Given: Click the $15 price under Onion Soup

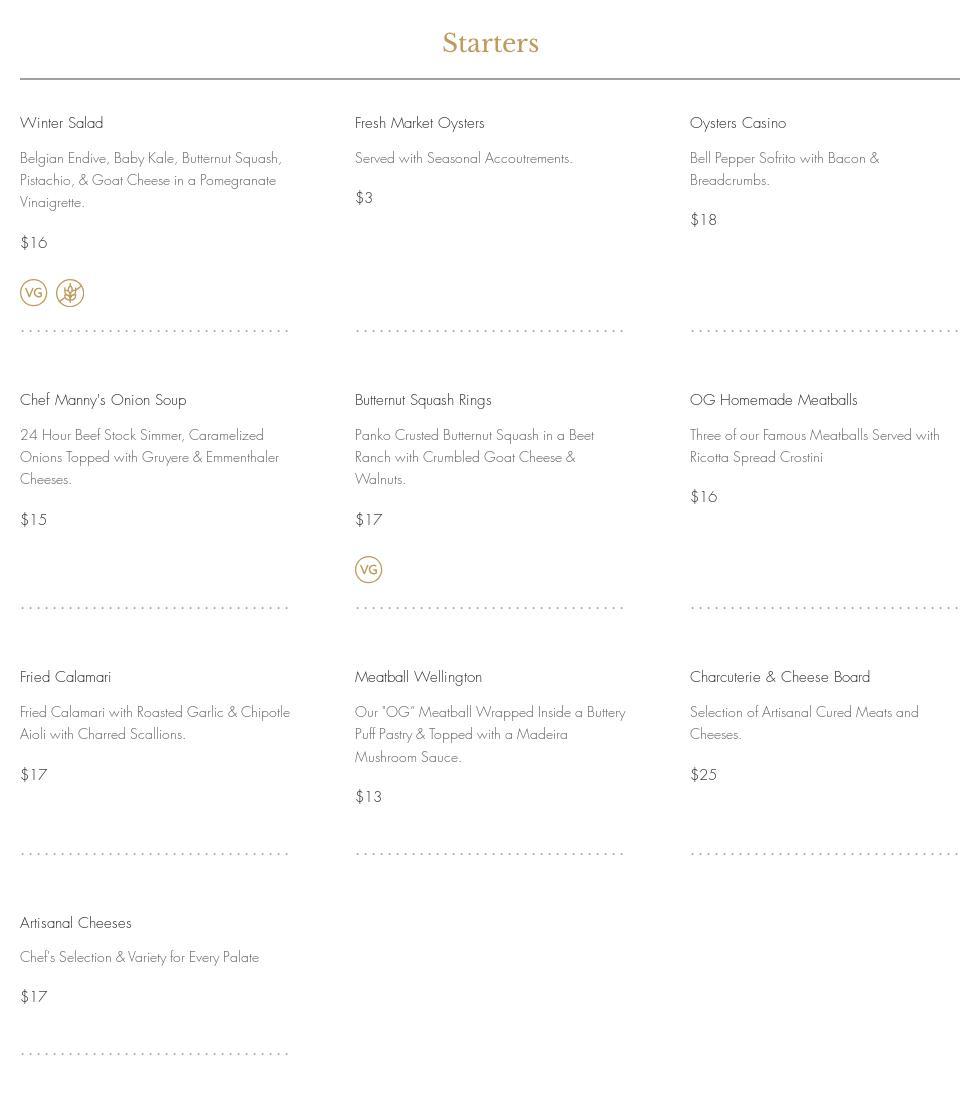Looking at the screenshot, I should (x=34, y=520).
